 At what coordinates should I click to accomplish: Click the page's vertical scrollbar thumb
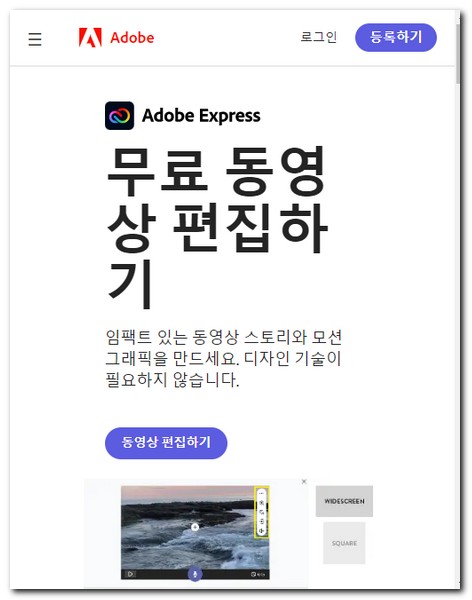click(x=457, y=54)
